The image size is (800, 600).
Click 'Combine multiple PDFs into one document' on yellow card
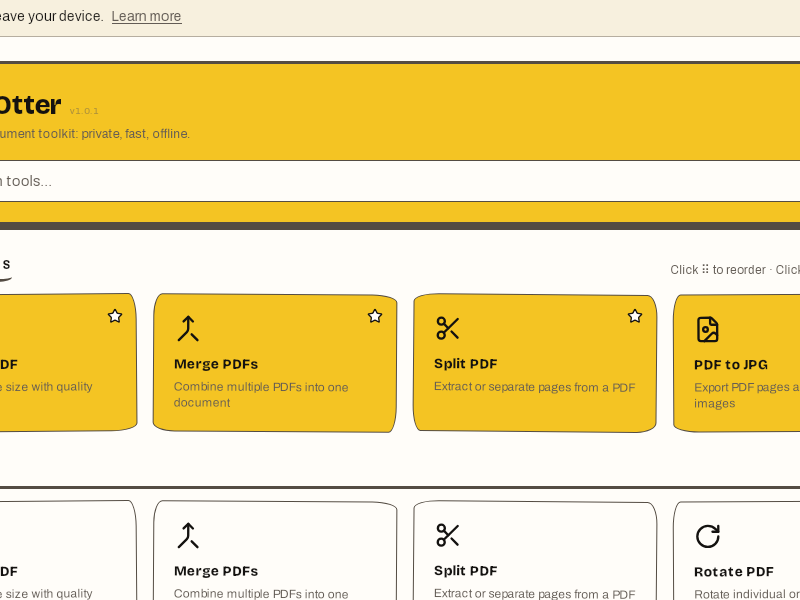point(261,395)
